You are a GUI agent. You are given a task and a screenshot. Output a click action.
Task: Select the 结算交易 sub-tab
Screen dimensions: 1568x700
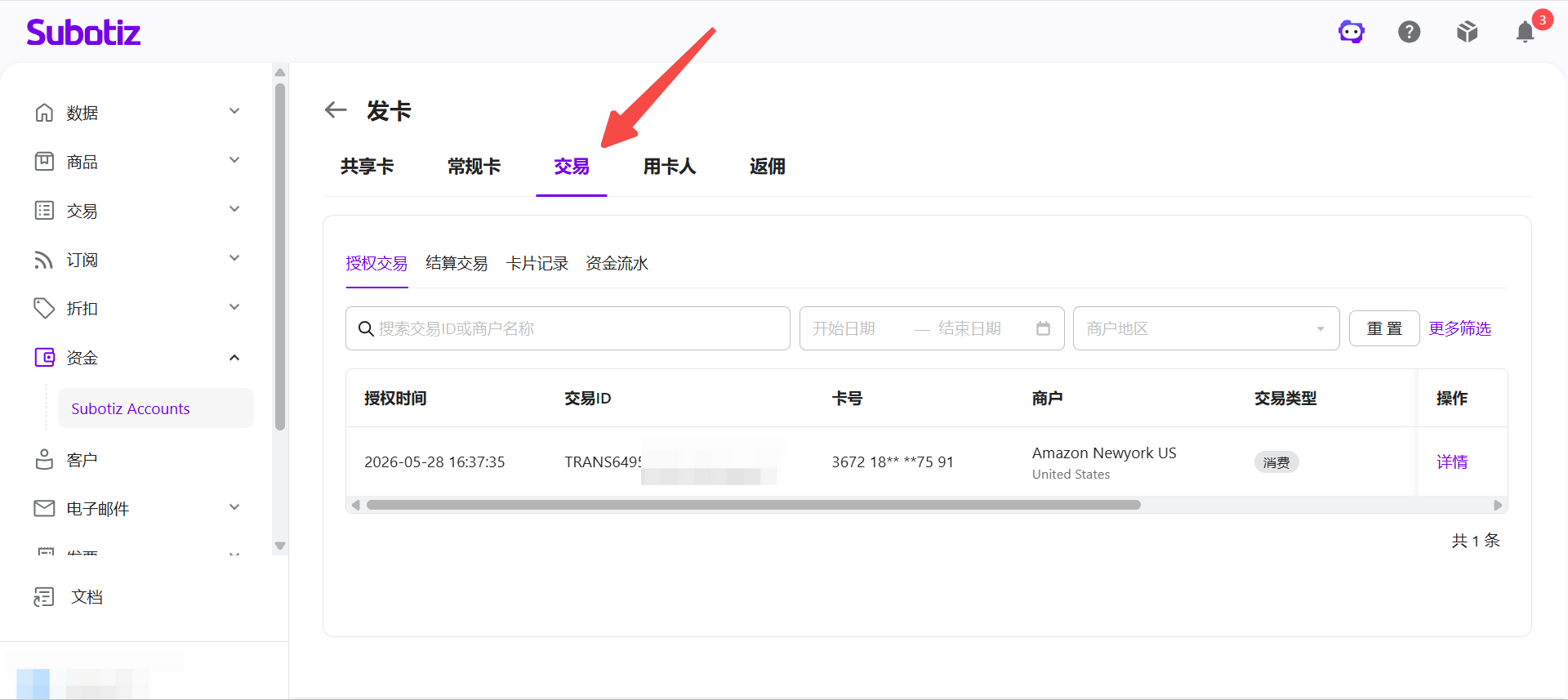coord(457,263)
